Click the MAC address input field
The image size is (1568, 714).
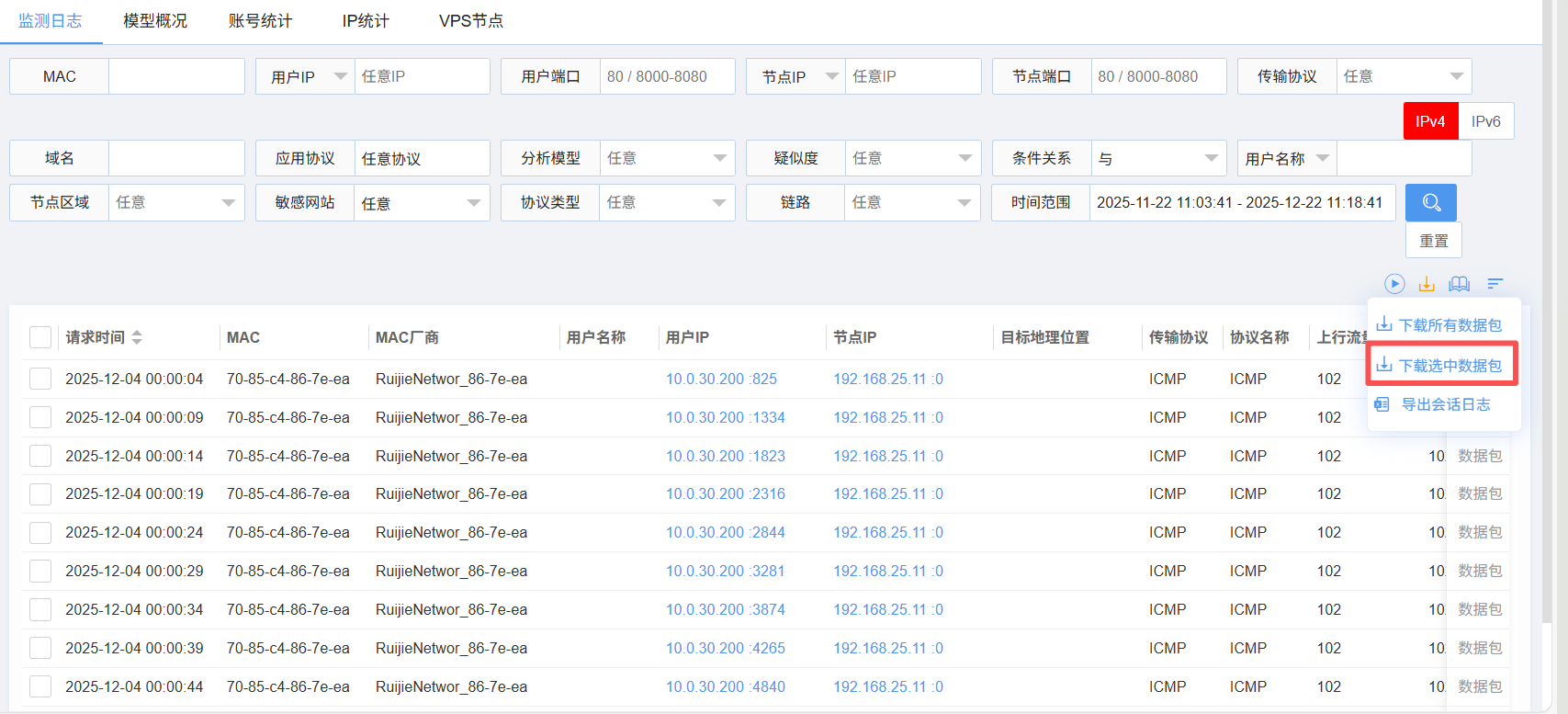(x=176, y=76)
